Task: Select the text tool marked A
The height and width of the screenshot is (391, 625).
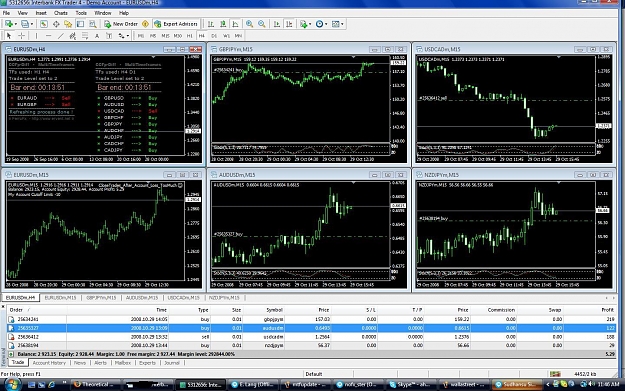Action: [x=97, y=36]
